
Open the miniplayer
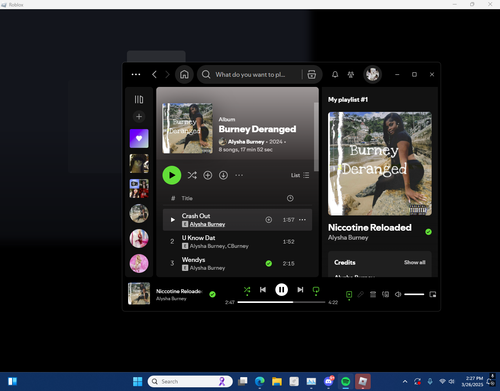(433, 294)
